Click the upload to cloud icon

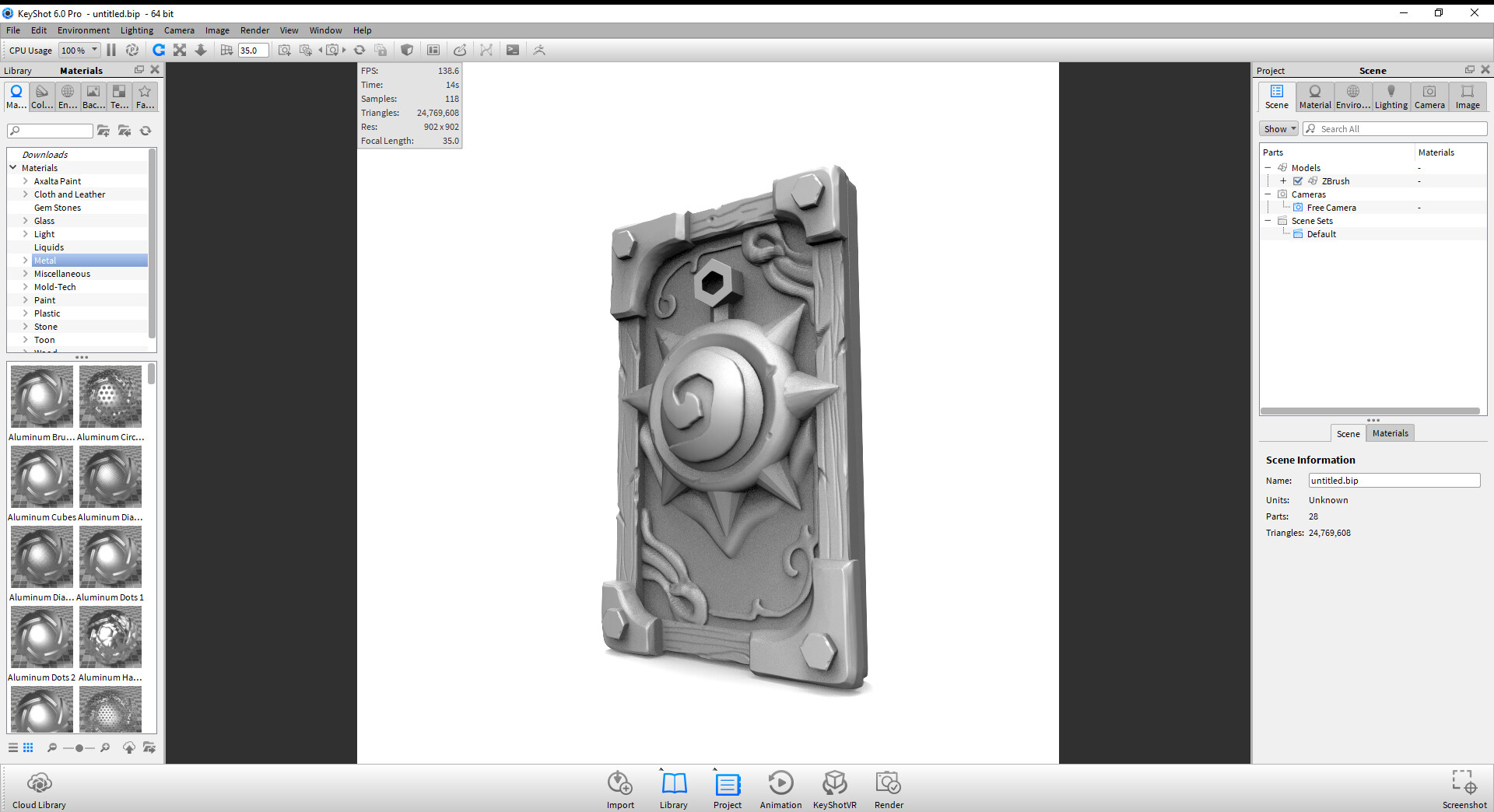pyautogui.click(x=129, y=747)
